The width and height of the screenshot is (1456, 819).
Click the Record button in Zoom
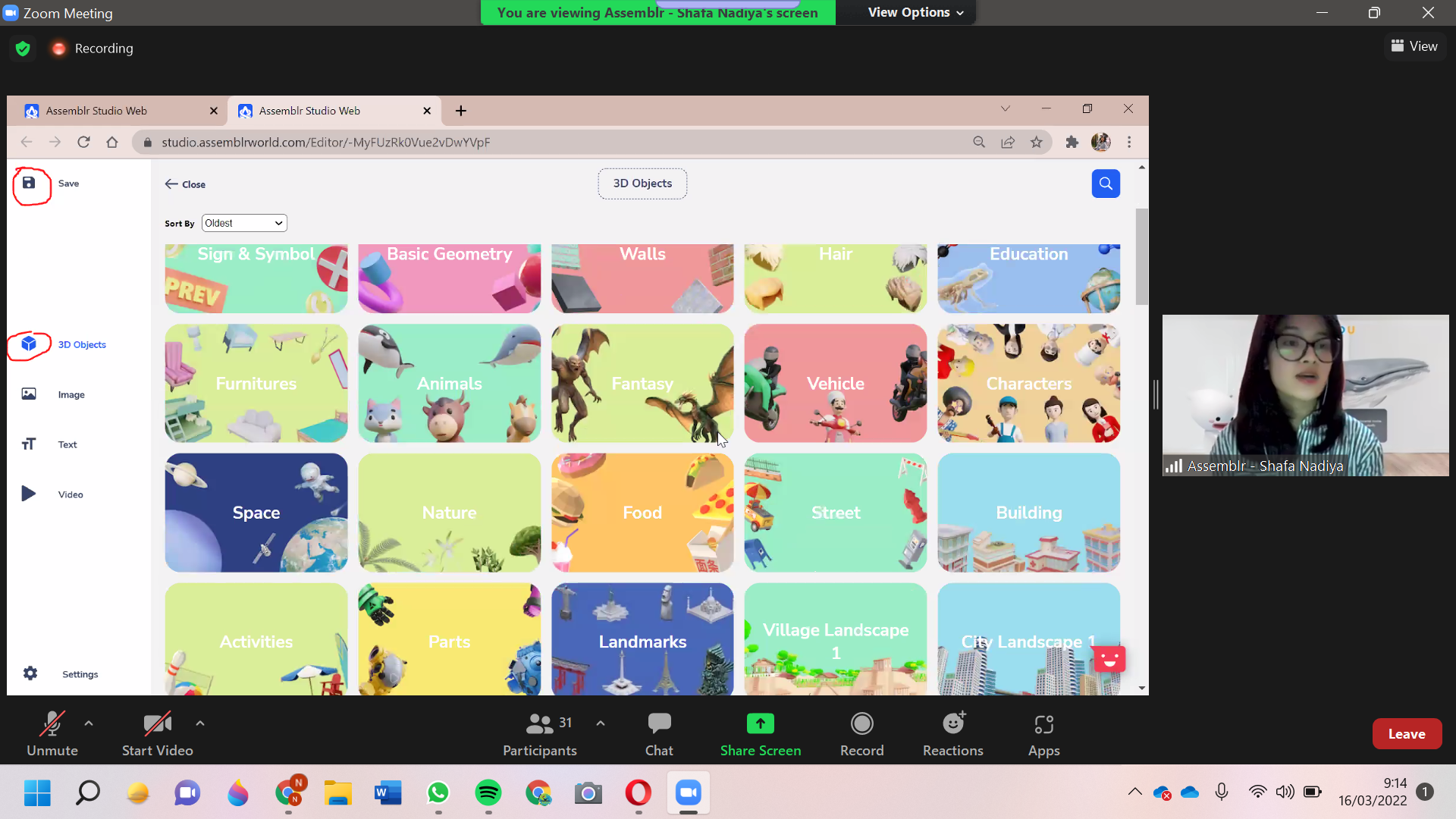pos(861,724)
